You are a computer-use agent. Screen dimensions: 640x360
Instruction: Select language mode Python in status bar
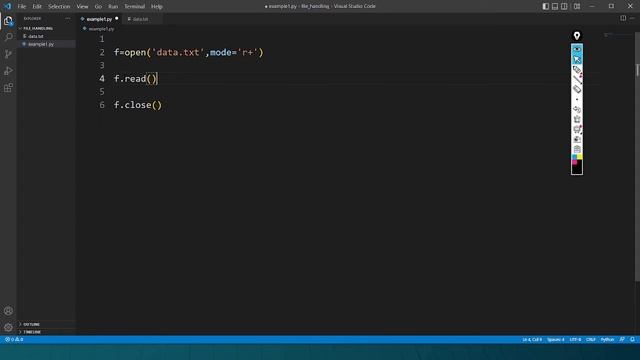tap(607, 340)
